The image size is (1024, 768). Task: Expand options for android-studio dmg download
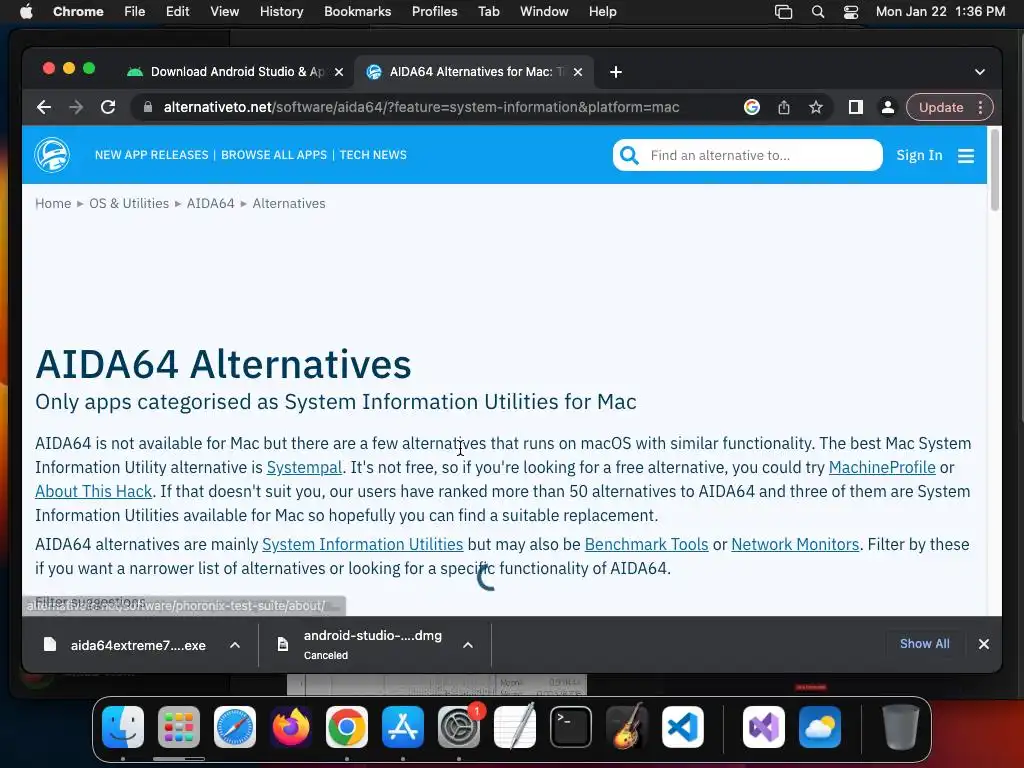click(x=468, y=645)
